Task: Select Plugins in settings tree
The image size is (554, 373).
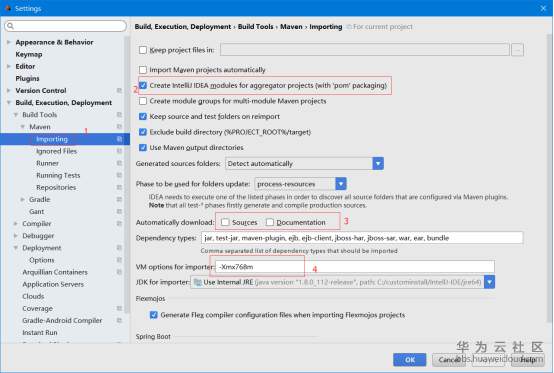Action: point(27,78)
